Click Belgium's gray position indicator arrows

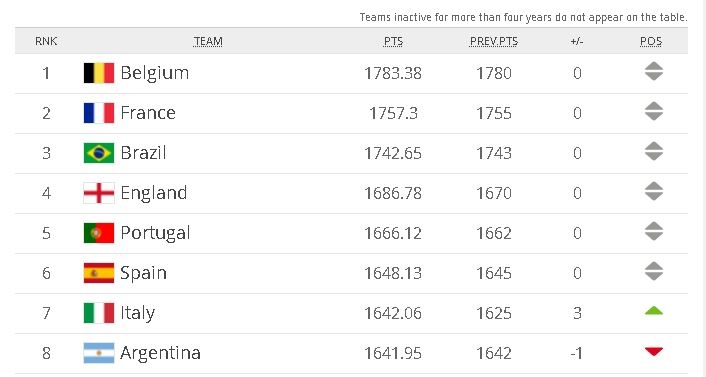(x=654, y=71)
